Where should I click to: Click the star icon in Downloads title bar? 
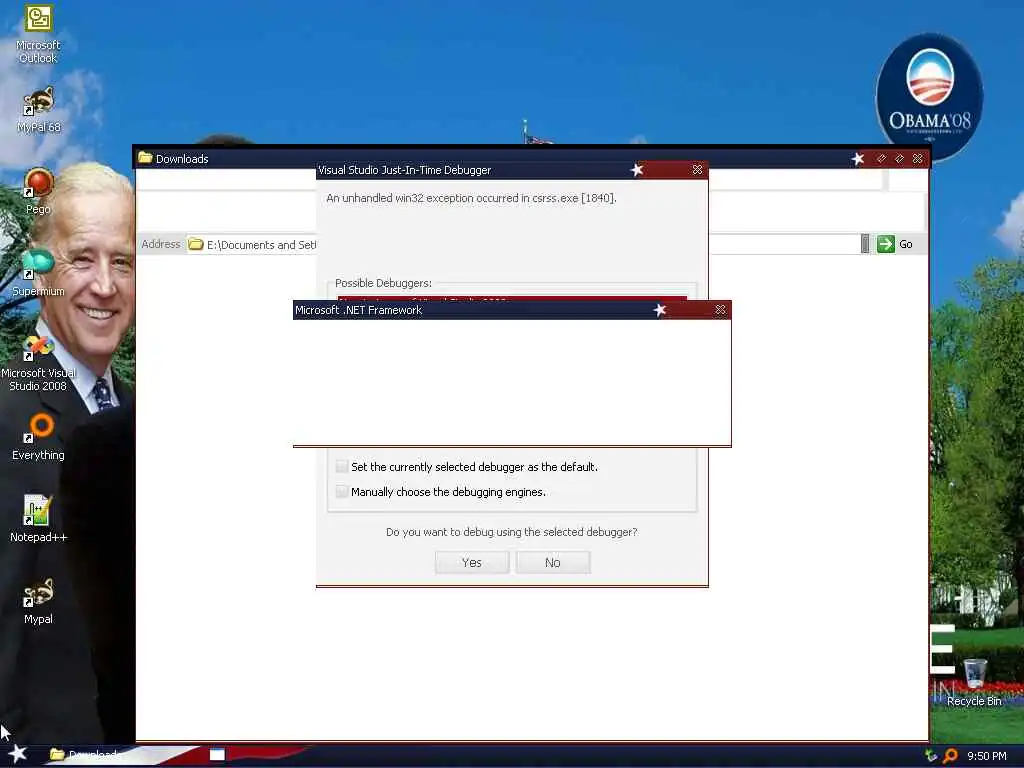point(857,159)
